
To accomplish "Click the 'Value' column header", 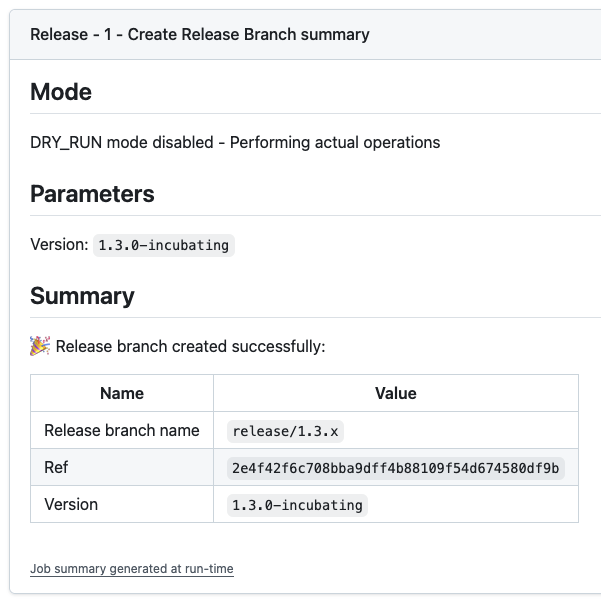I will (x=395, y=393).
